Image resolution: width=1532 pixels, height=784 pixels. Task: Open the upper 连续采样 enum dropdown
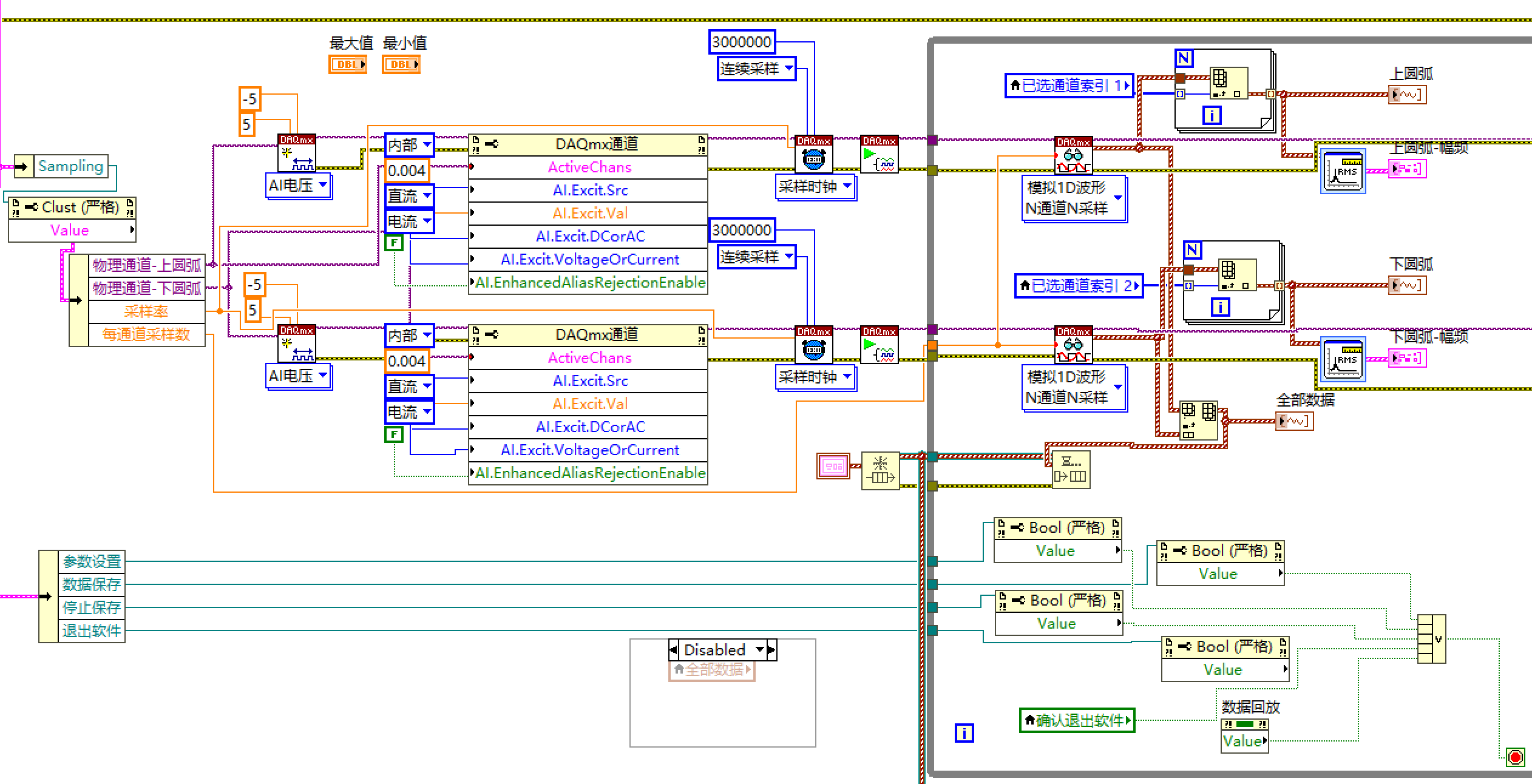click(756, 69)
